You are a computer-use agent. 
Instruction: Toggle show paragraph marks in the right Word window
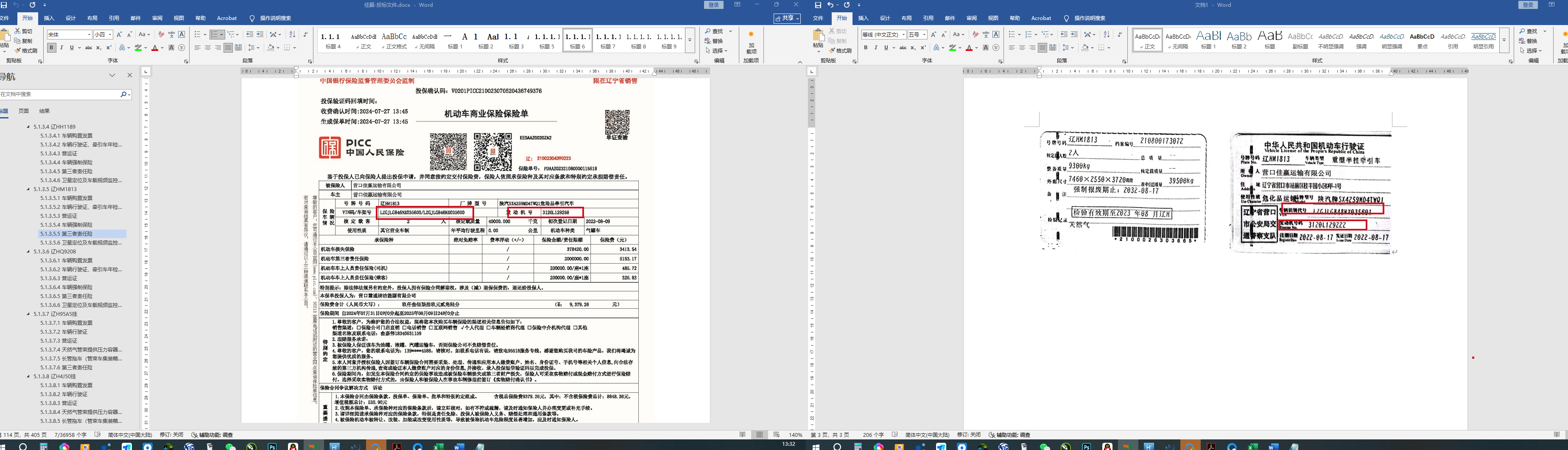coord(1119,35)
